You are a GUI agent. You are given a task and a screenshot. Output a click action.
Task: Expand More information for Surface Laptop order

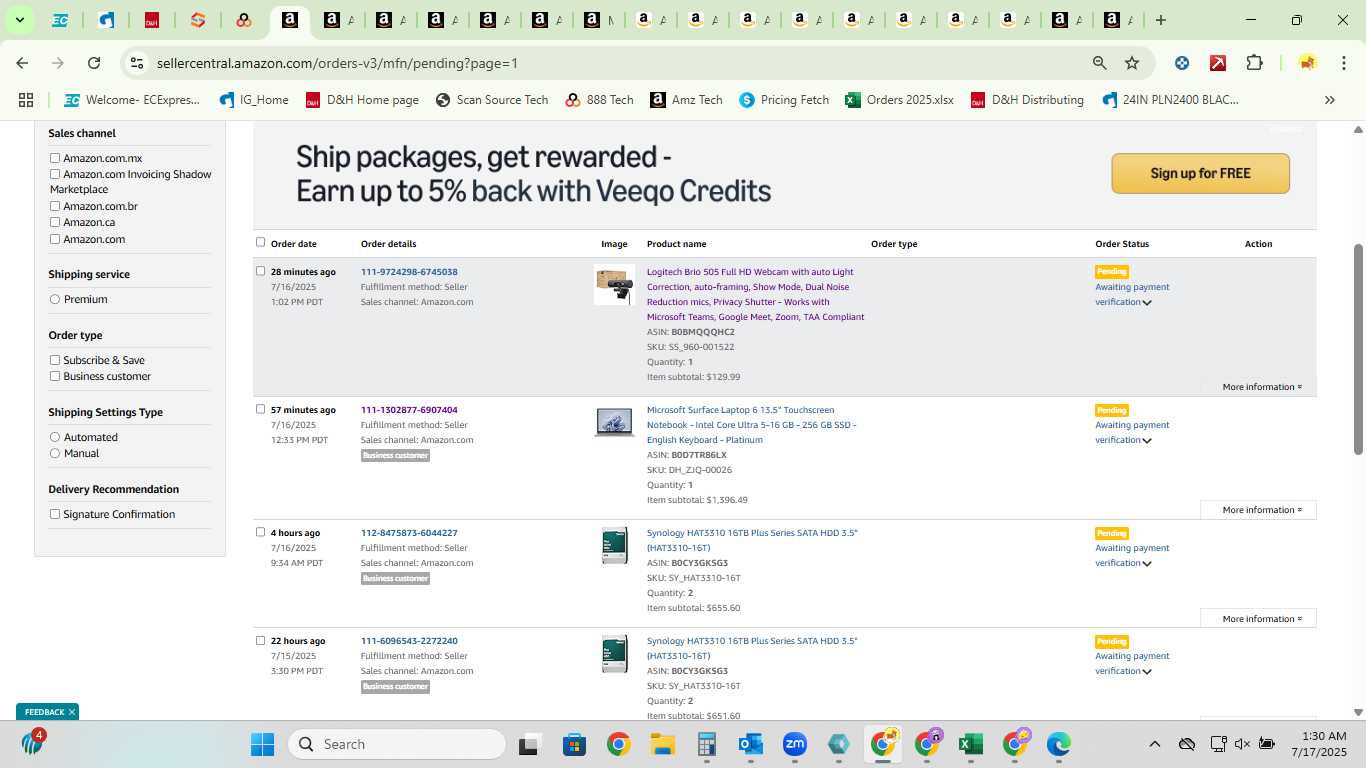click(x=1259, y=510)
